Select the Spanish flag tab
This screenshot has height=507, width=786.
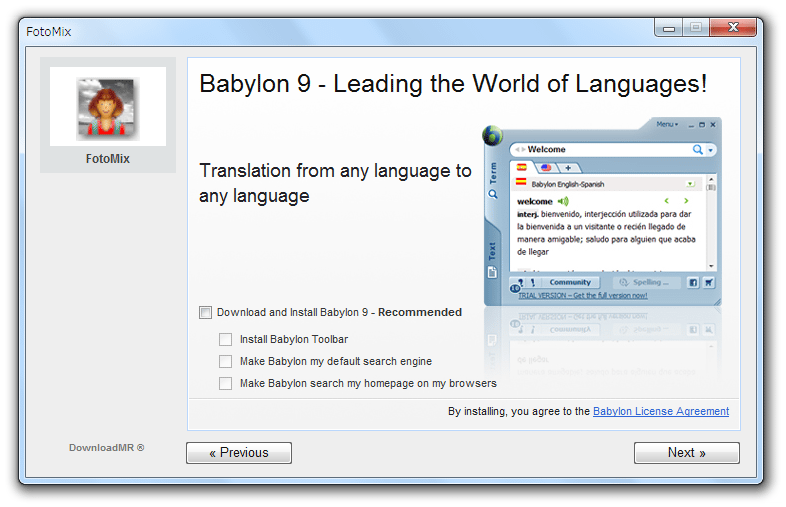[x=522, y=167]
